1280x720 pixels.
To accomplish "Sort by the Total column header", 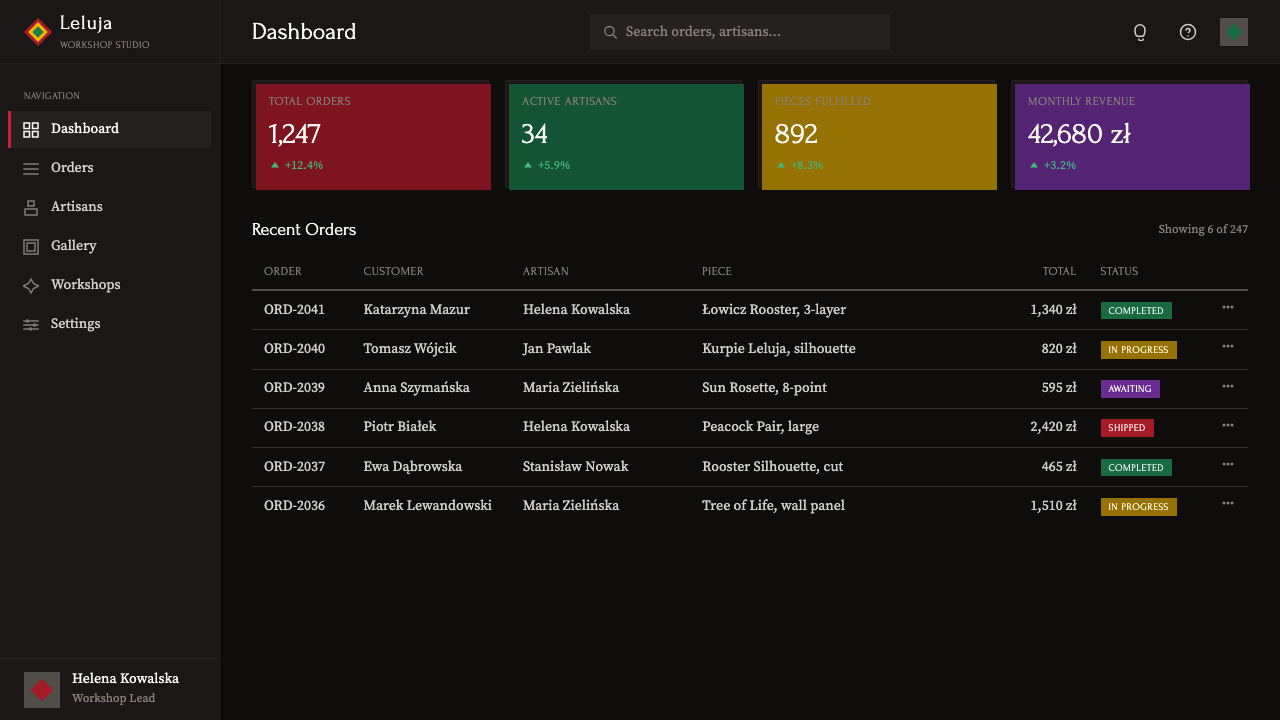I will point(1059,271).
